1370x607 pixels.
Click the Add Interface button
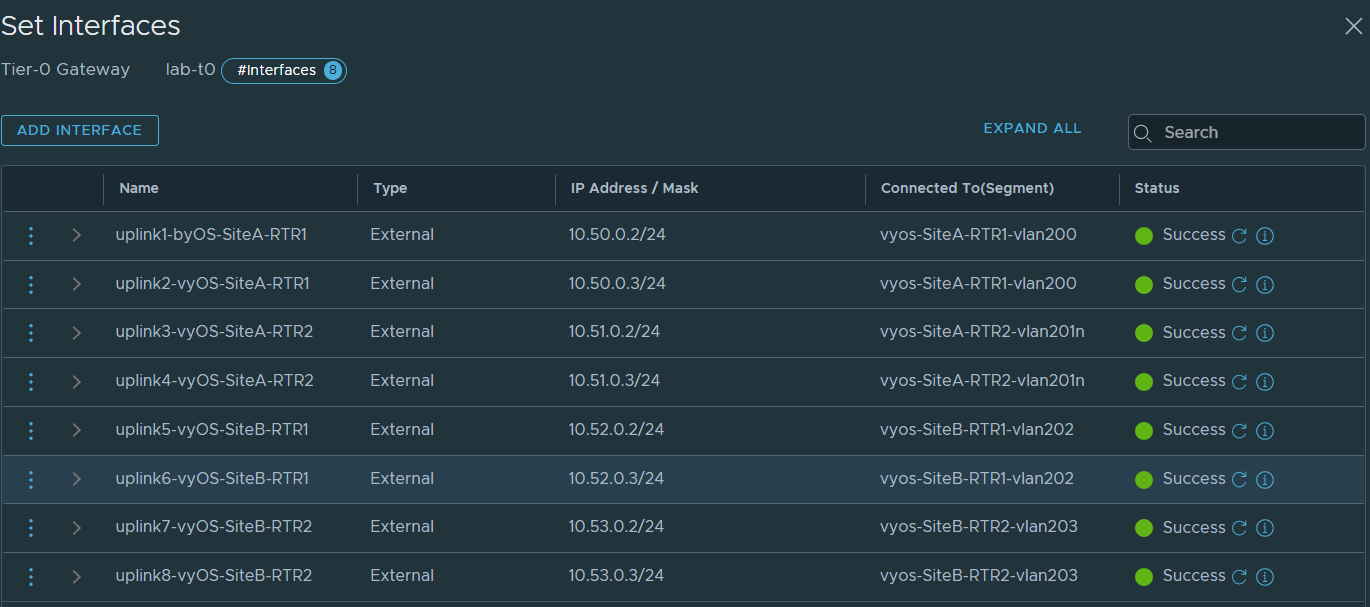tap(80, 130)
